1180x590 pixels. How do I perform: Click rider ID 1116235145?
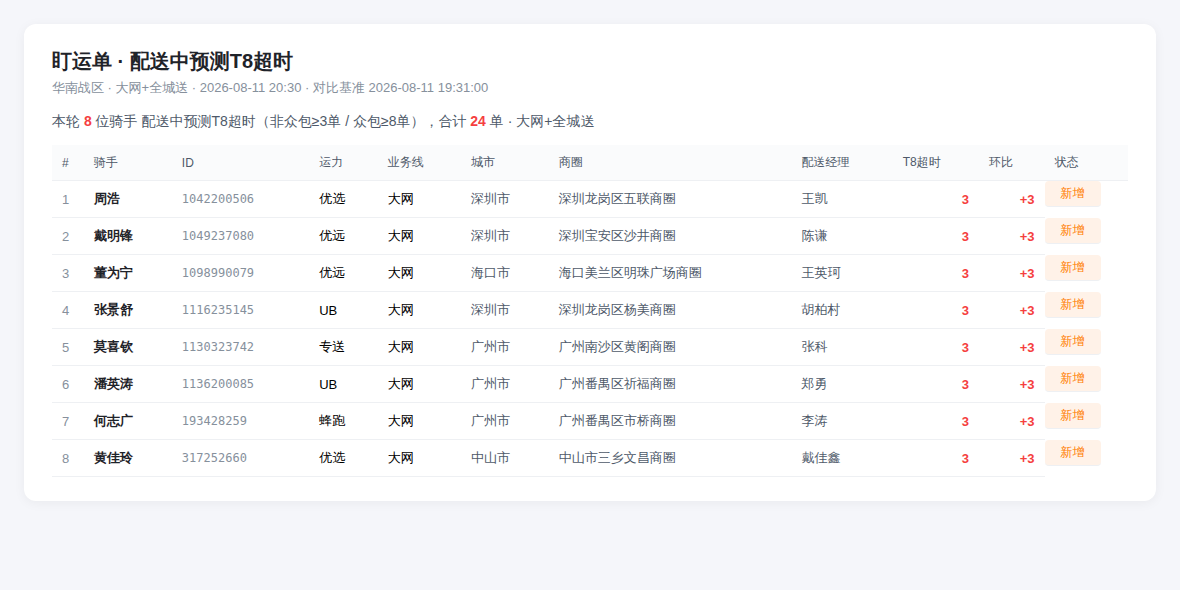pos(217,310)
